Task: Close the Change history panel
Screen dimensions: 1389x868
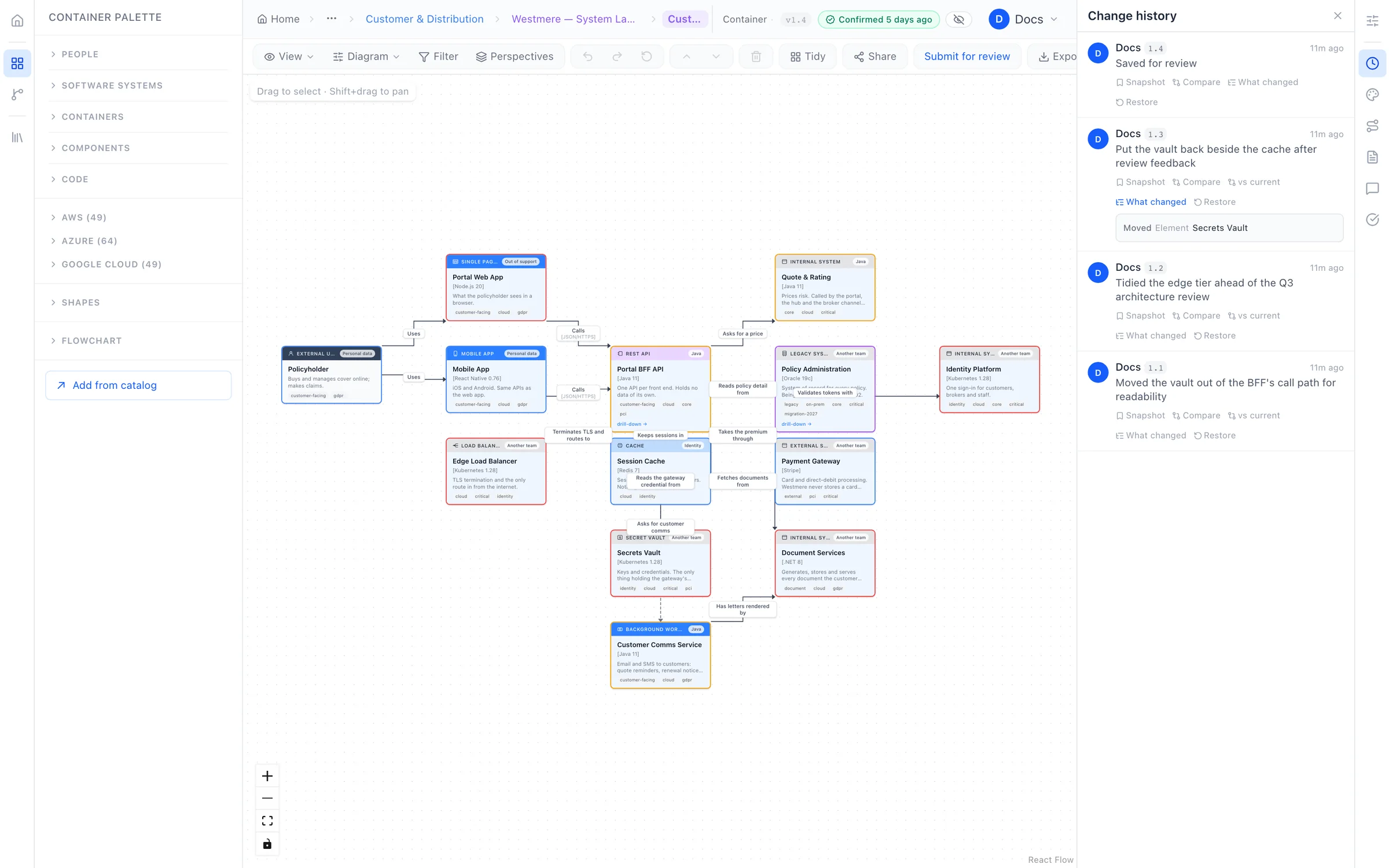Action: click(1337, 16)
